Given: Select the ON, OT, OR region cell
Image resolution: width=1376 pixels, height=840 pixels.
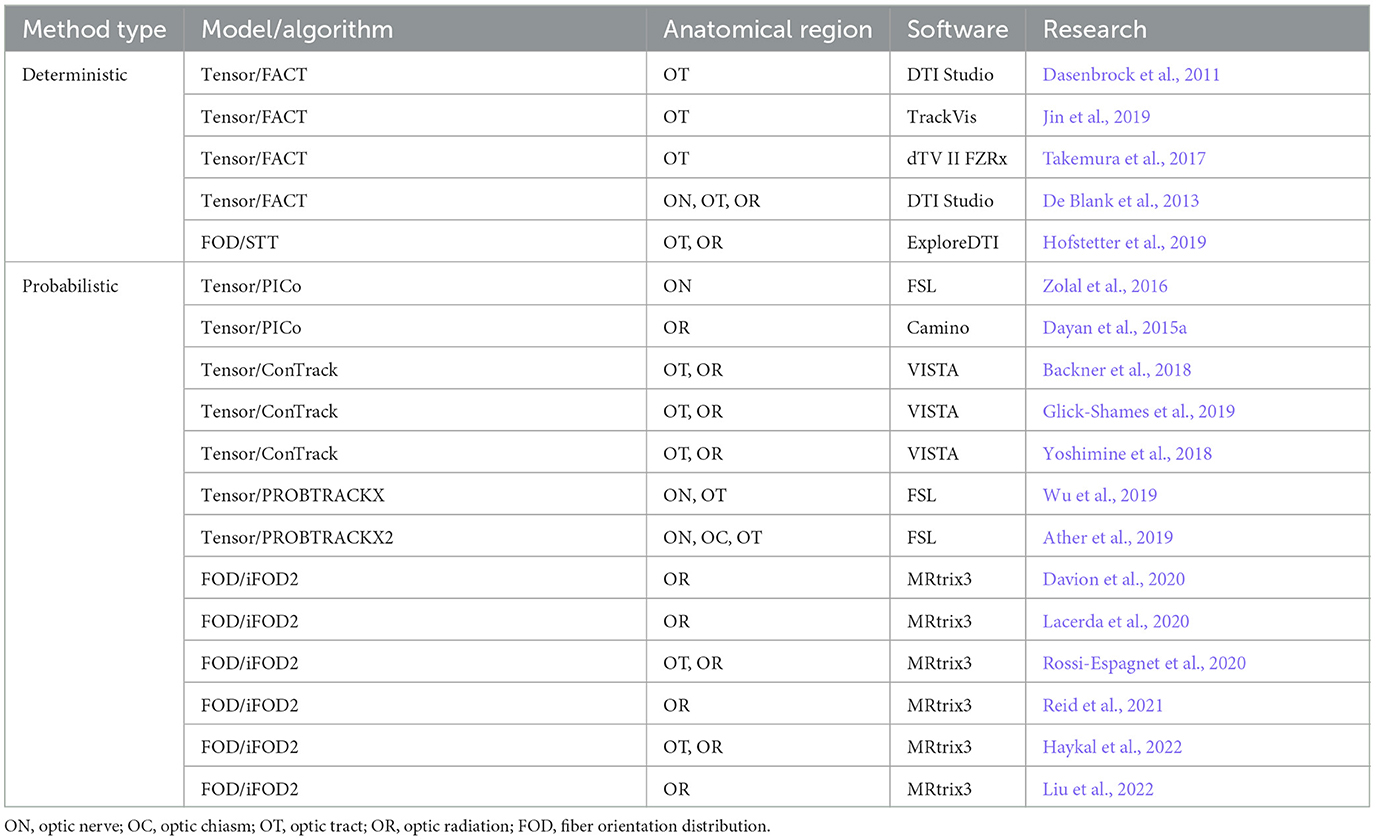Looking at the screenshot, I should pyautogui.click(x=768, y=200).
